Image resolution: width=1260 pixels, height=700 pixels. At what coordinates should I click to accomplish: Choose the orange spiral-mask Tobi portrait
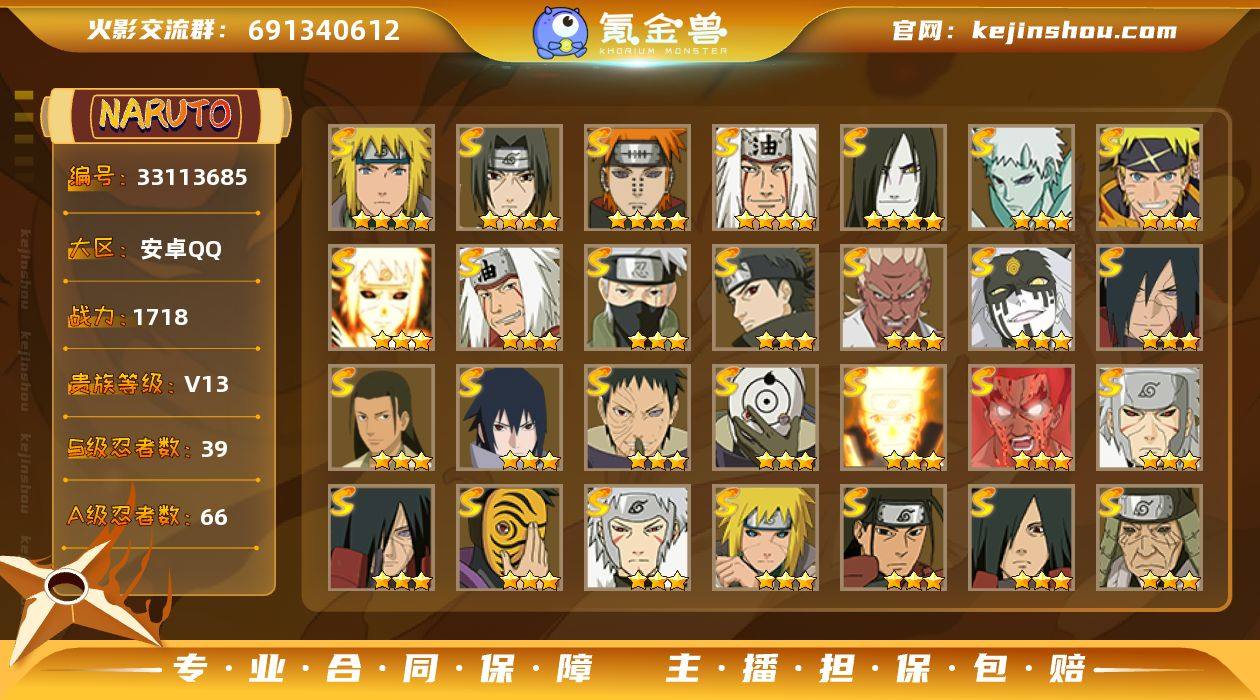pos(509,537)
